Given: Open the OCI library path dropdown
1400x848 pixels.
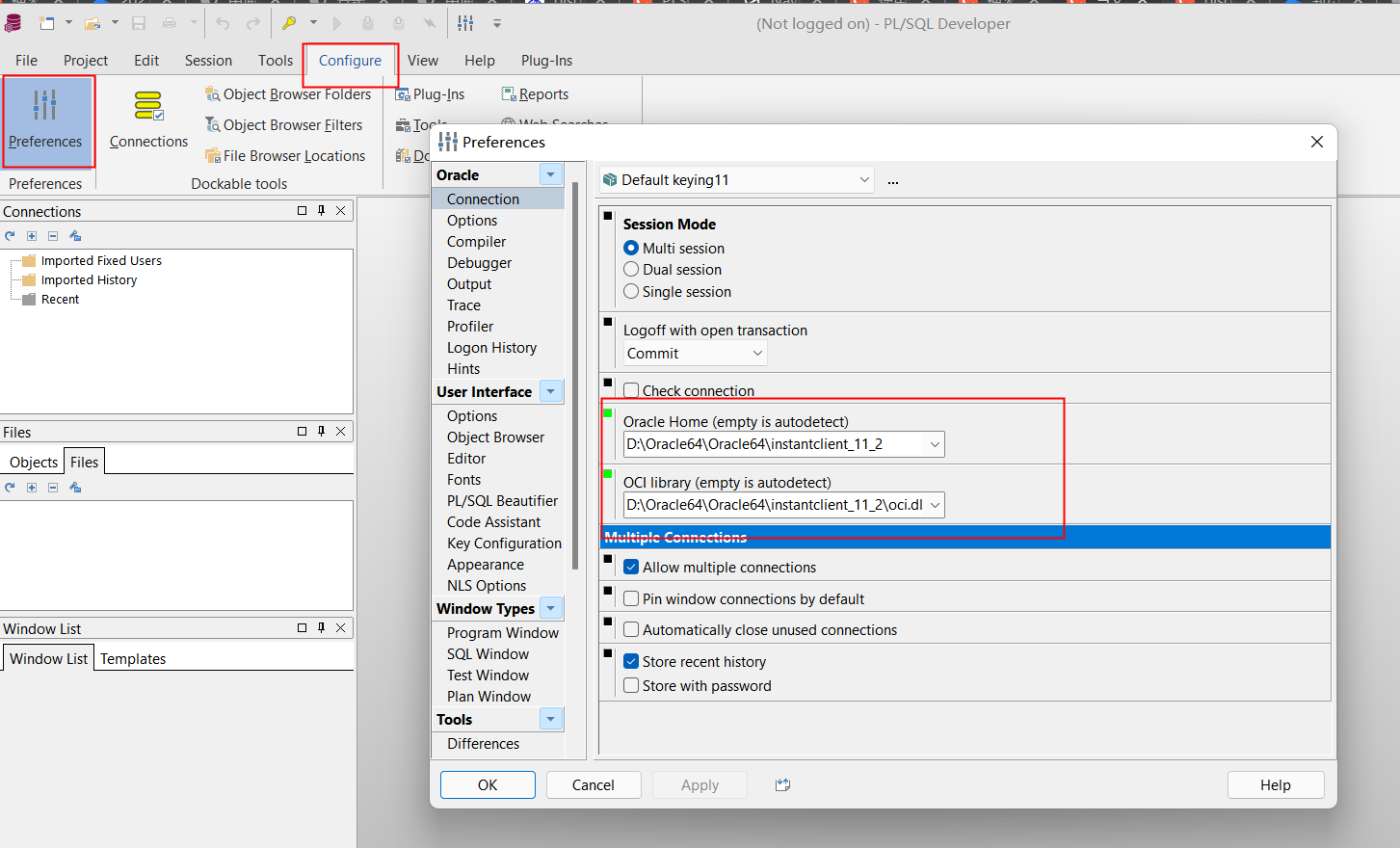Looking at the screenshot, I should coord(934,504).
